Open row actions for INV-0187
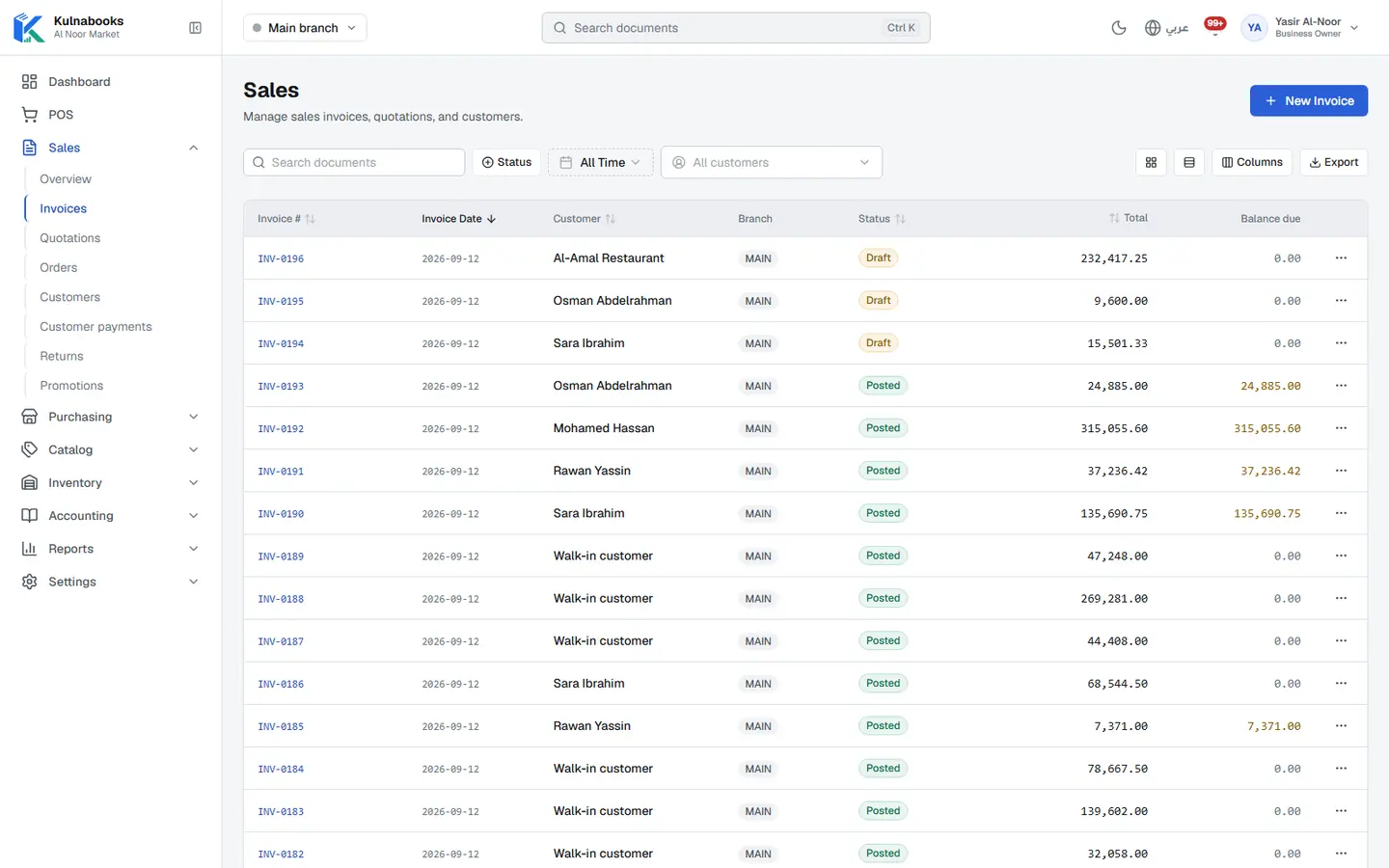 pyautogui.click(x=1341, y=640)
